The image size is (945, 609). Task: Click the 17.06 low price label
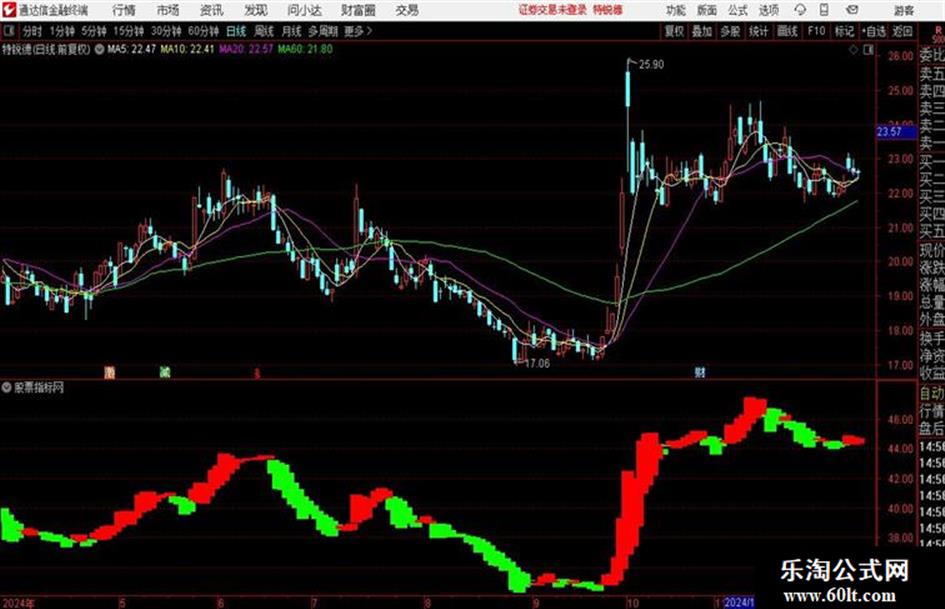(x=537, y=364)
